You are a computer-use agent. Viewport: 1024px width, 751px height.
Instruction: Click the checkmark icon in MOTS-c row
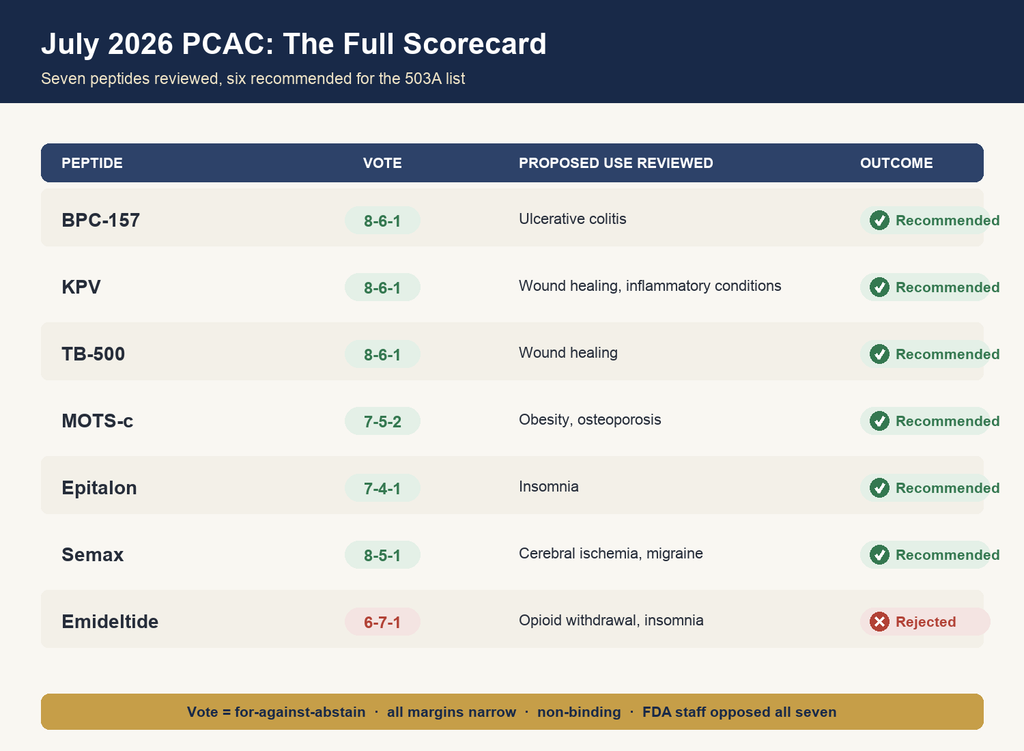pyautogui.click(x=879, y=421)
